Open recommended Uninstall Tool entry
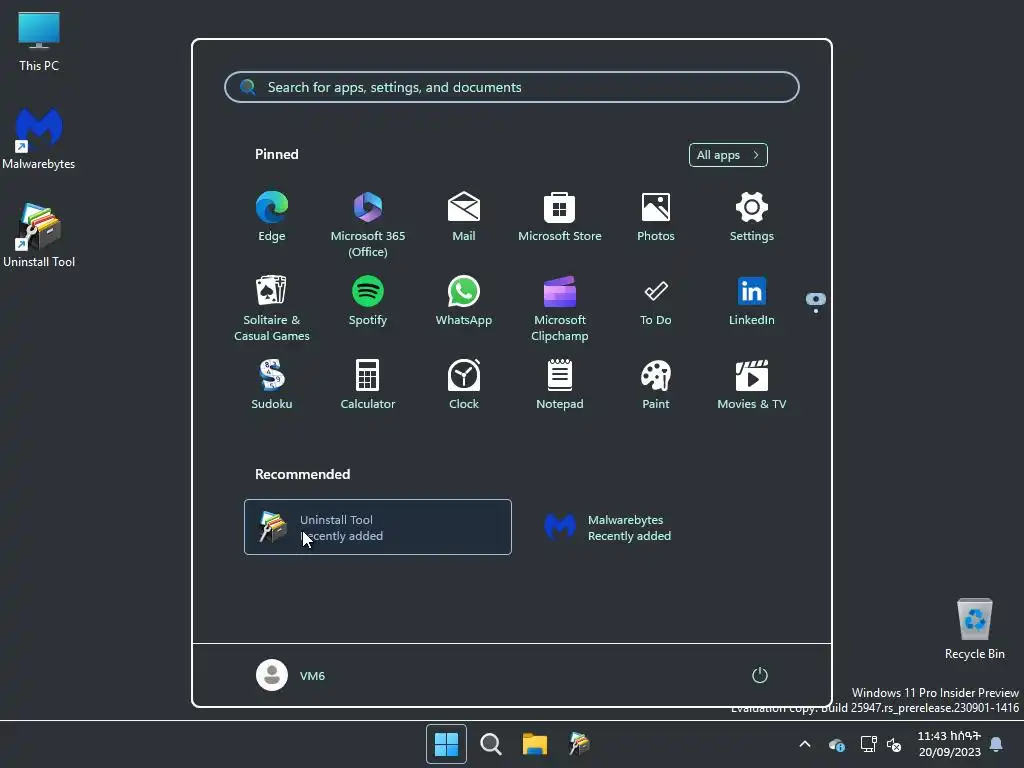Screen dimensions: 1024x768 377,527
